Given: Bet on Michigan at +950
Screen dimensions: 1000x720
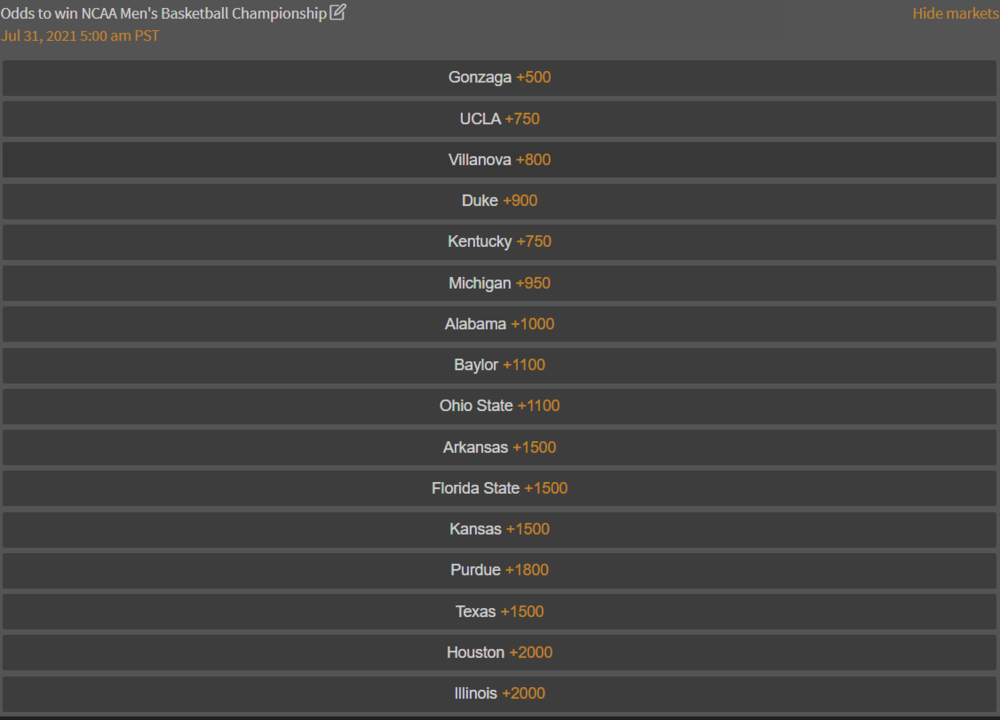Looking at the screenshot, I should click(499, 283).
